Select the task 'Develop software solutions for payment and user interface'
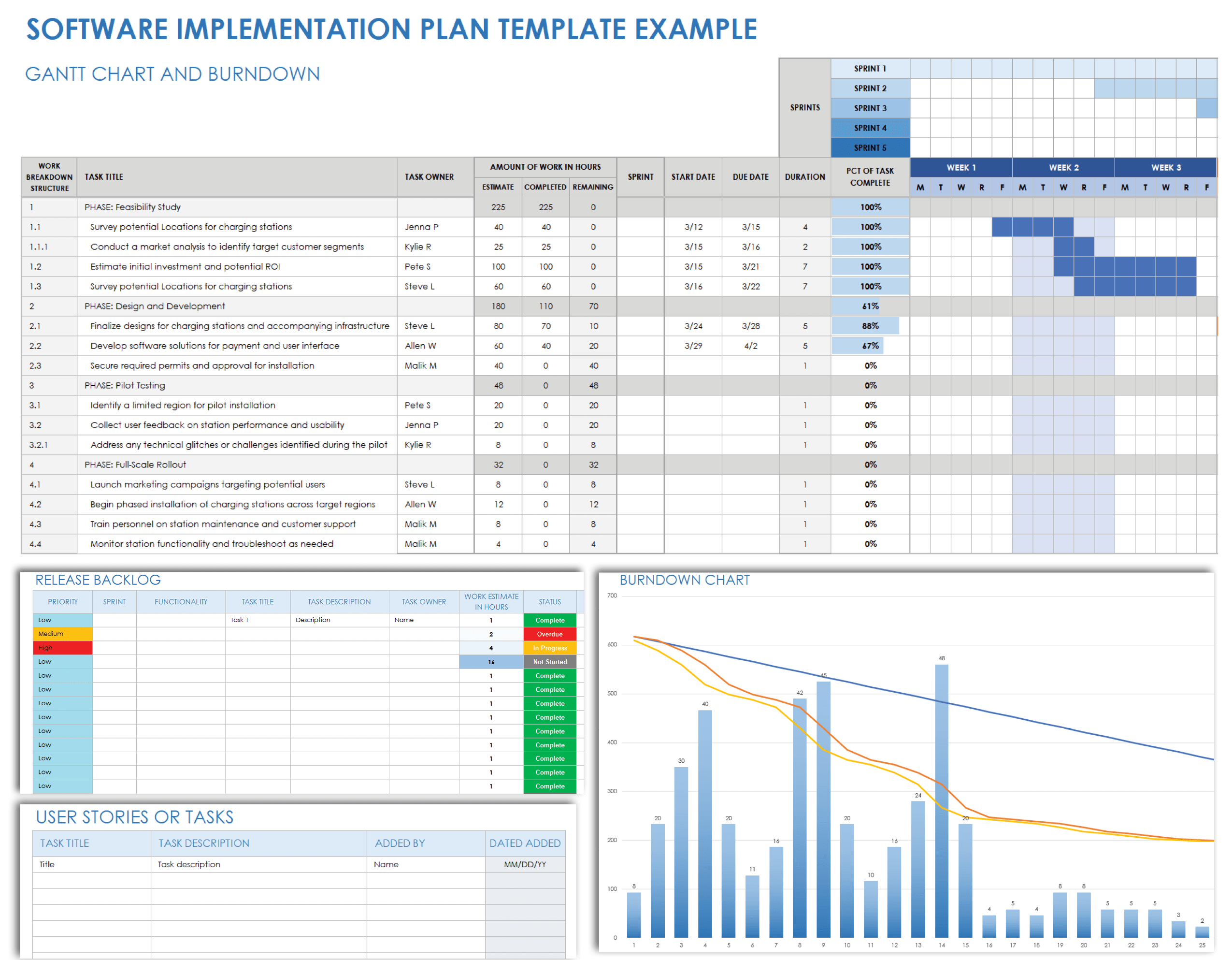This screenshot has height=960, width=1232. tap(215, 346)
